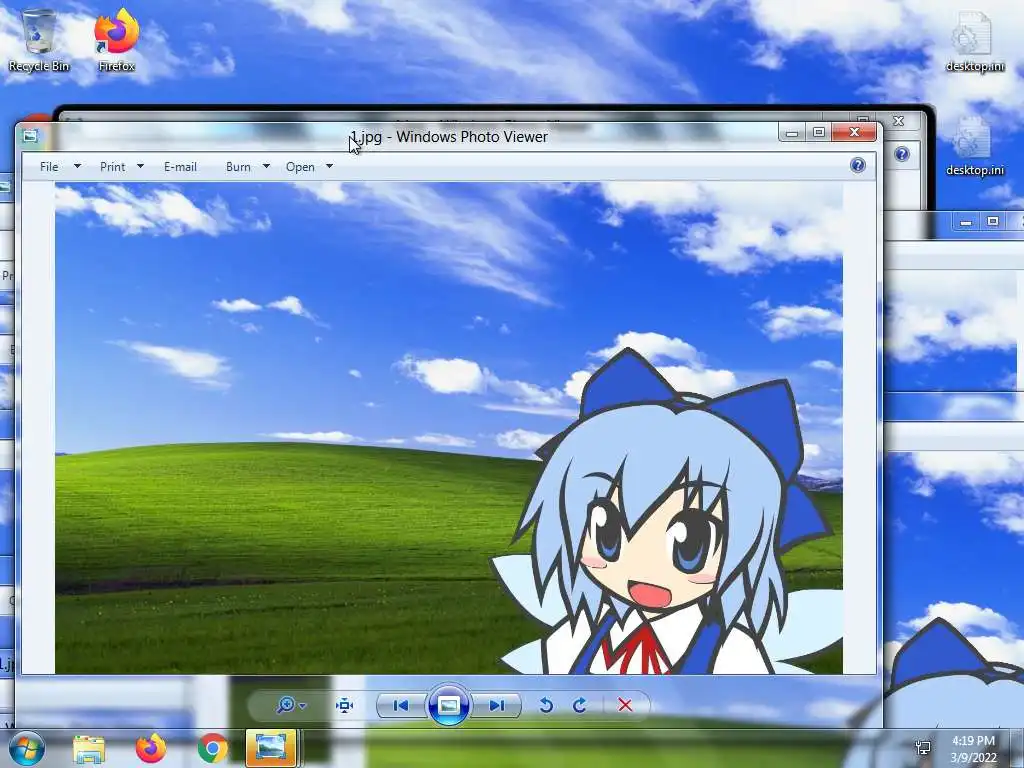This screenshot has width=1024, height=768.
Task: Launch Chrome from the taskbar
Action: [212, 748]
